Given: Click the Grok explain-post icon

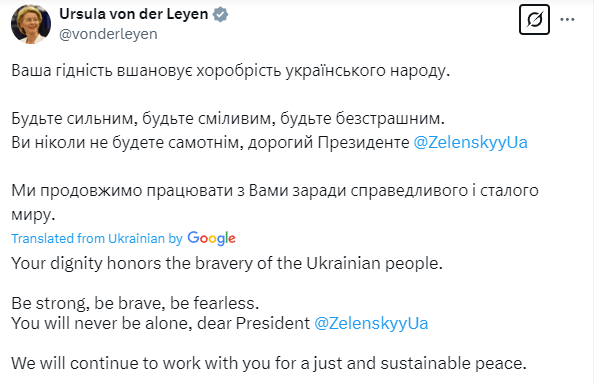Looking at the screenshot, I should [534, 19].
